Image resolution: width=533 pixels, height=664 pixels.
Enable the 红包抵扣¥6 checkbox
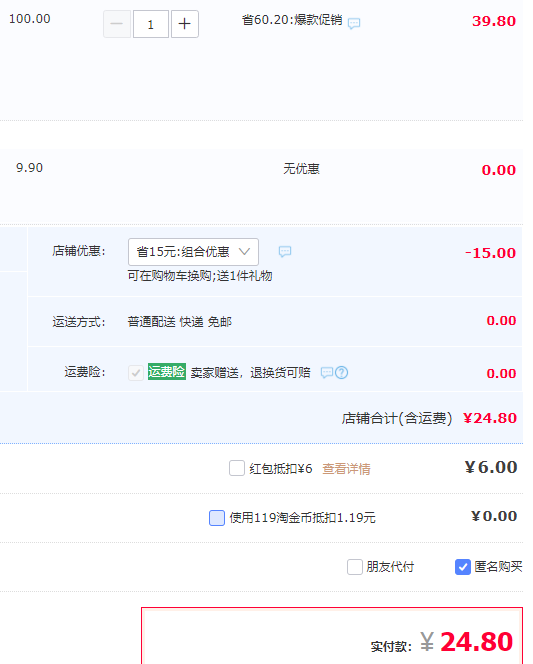(x=237, y=468)
